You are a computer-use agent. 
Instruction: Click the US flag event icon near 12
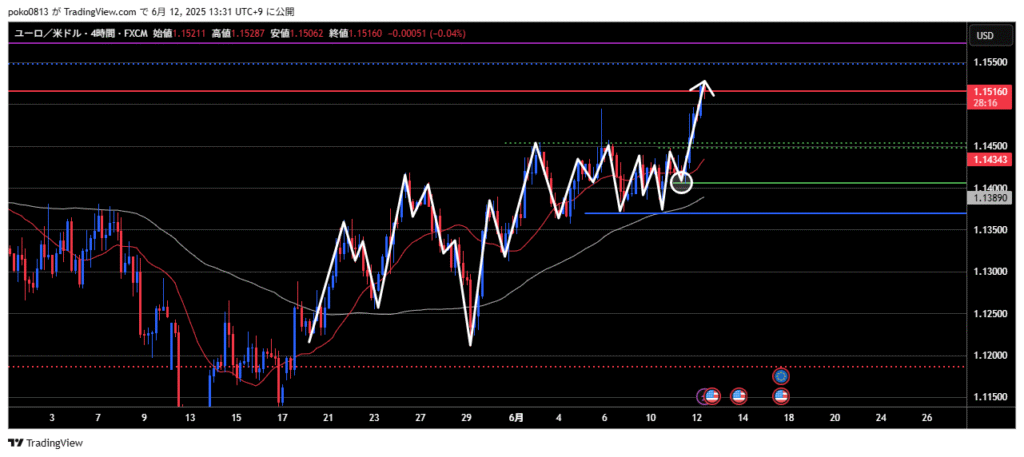tap(712, 396)
